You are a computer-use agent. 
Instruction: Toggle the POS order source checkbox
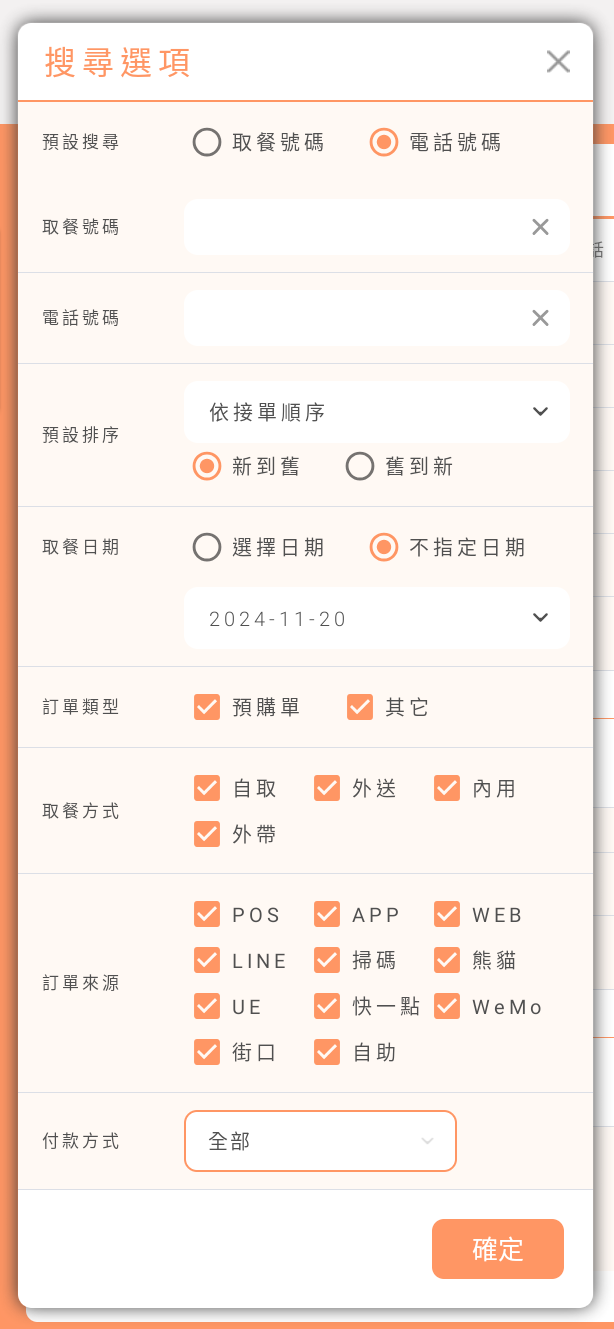point(207,914)
